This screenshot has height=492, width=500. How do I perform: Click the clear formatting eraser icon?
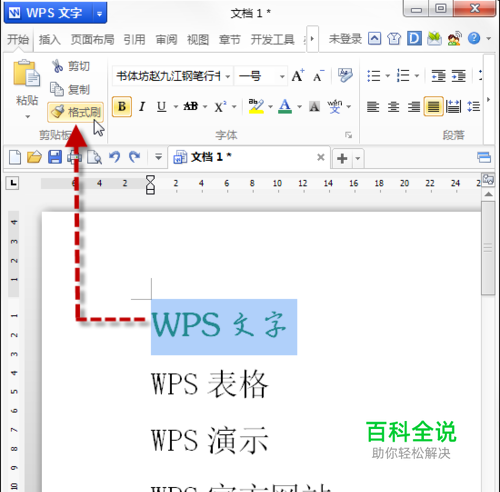click(x=345, y=76)
